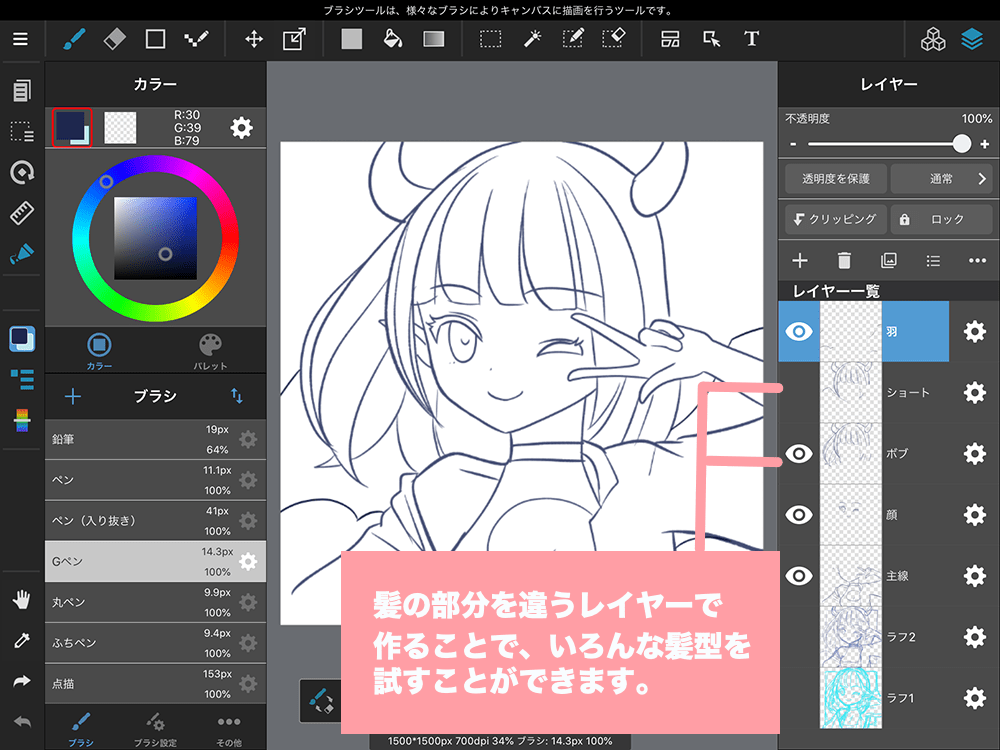Image resolution: width=1000 pixels, height=750 pixels.
Task: Hide the 羽 layer
Action: coord(798,332)
